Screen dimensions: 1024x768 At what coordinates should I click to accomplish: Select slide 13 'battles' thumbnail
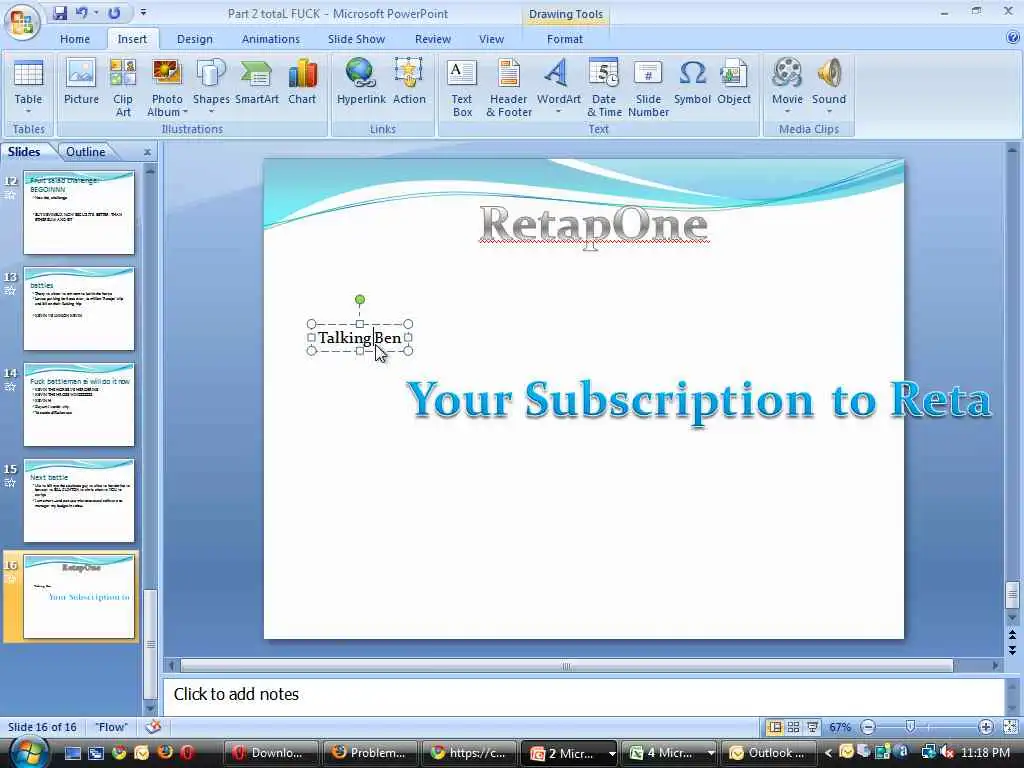78,308
